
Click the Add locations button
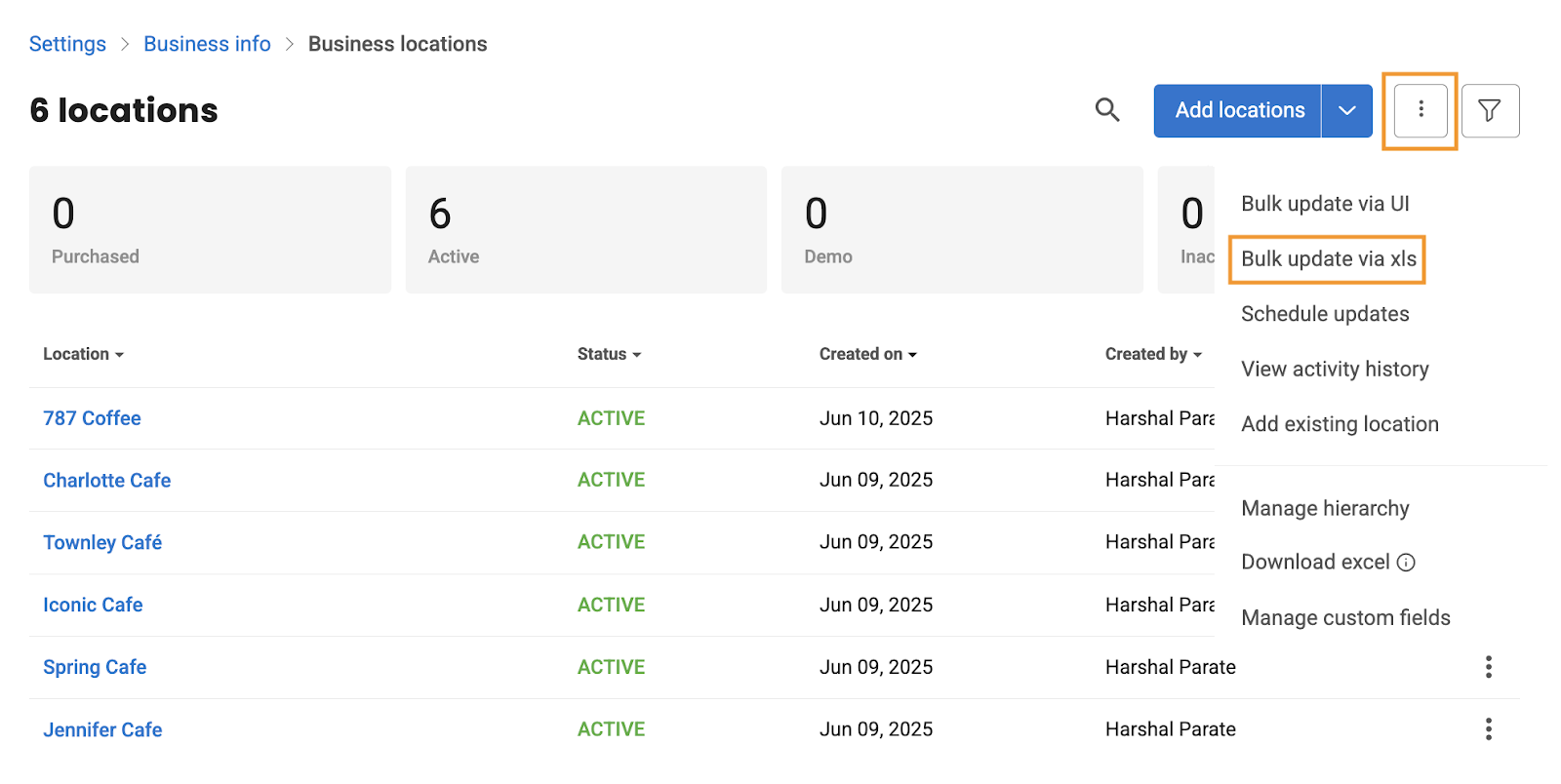tap(1238, 111)
